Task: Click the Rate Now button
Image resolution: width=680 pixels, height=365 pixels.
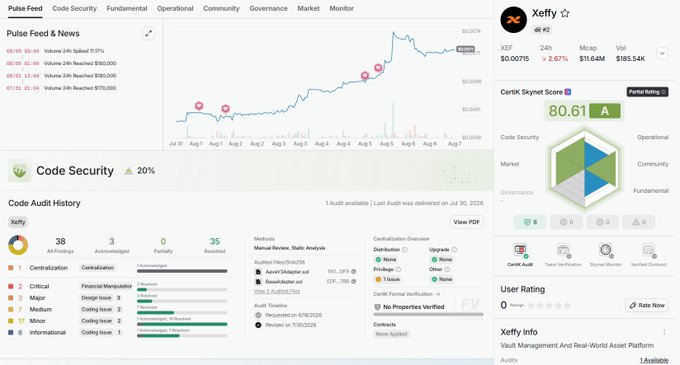Action: 647,305
